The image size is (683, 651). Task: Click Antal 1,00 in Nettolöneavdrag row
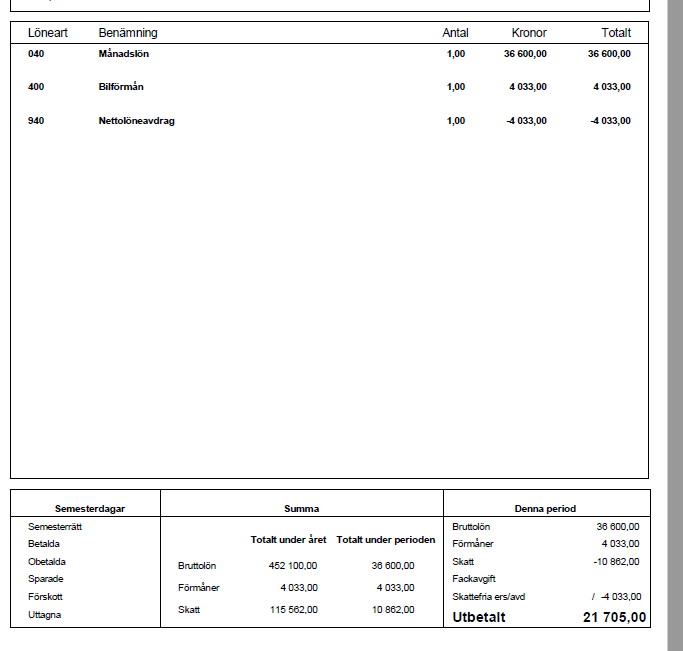[456, 121]
